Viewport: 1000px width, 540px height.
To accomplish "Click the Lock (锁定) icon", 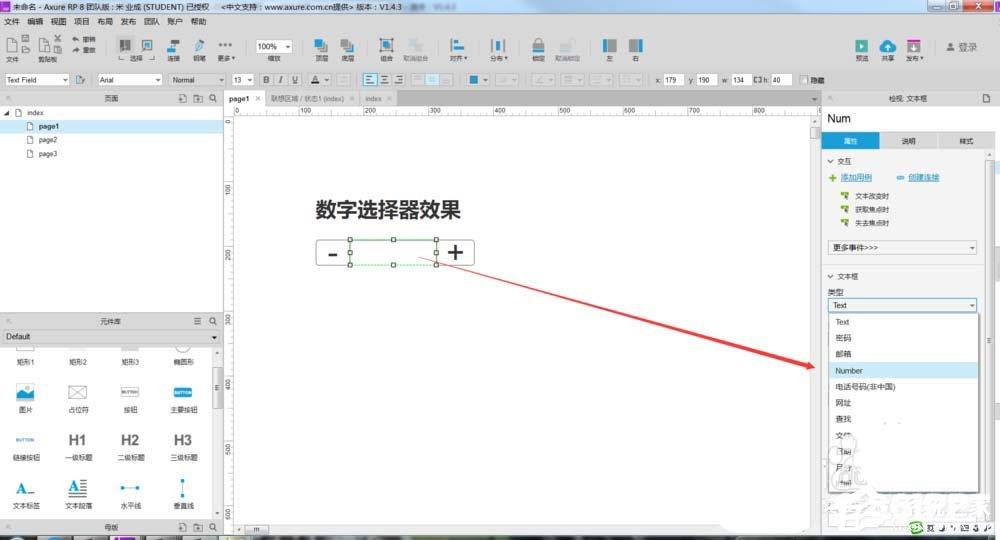I will click(538, 46).
